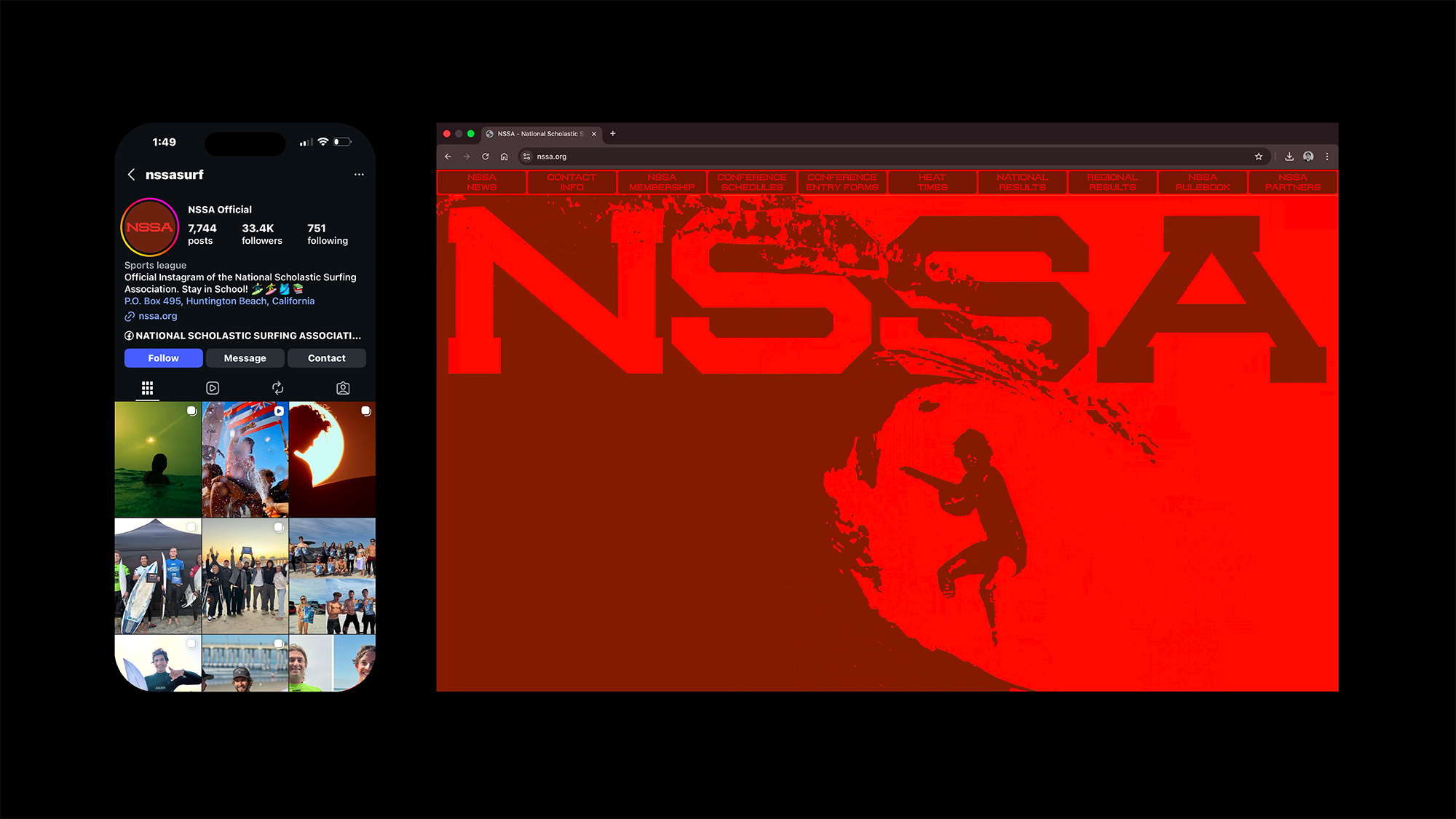Viewport: 1456px width, 819px height.
Task: Open the surfer silhouette photo thumbnail
Action: pyautogui.click(x=332, y=459)
